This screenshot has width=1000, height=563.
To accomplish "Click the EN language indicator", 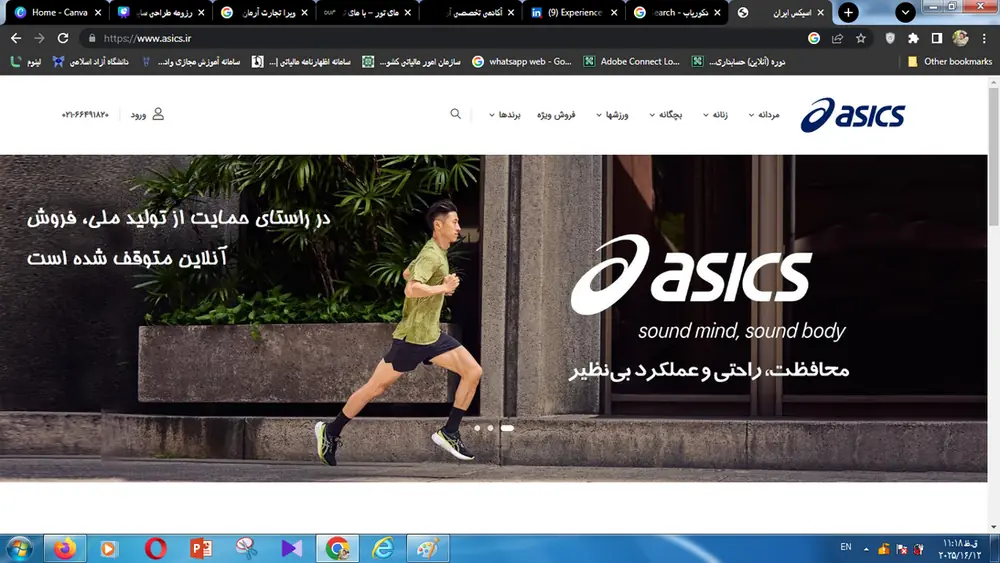I will click(x=846, y=547).
